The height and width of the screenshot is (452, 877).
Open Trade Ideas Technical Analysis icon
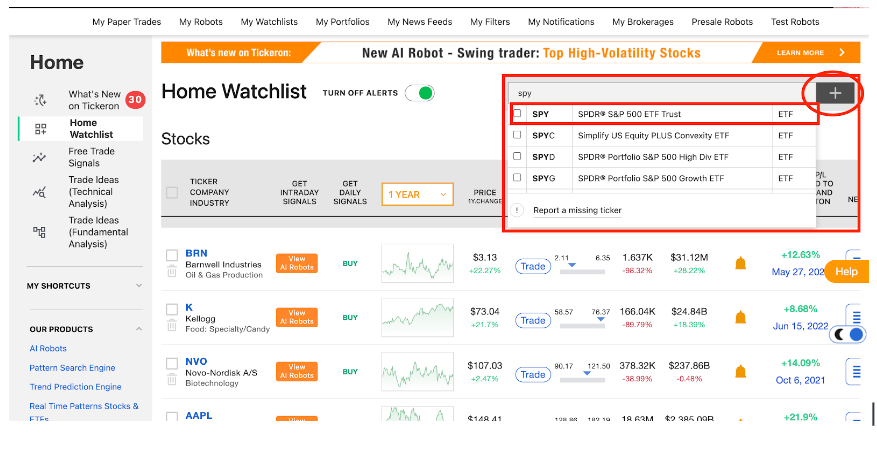pos(39,192)
